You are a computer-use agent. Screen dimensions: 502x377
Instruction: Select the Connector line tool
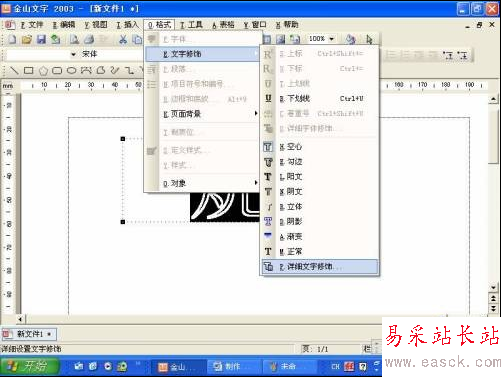click(129, 70)
